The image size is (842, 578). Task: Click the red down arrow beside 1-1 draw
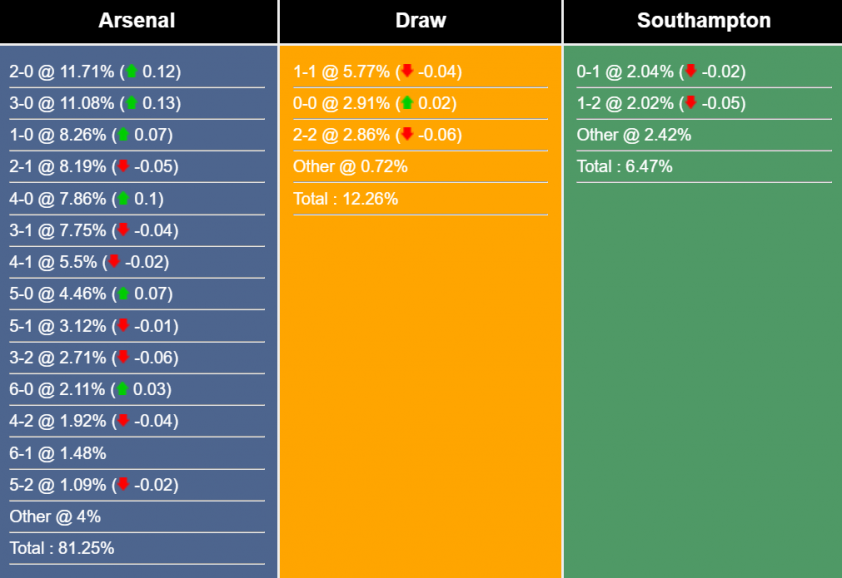tap(407, 72)
